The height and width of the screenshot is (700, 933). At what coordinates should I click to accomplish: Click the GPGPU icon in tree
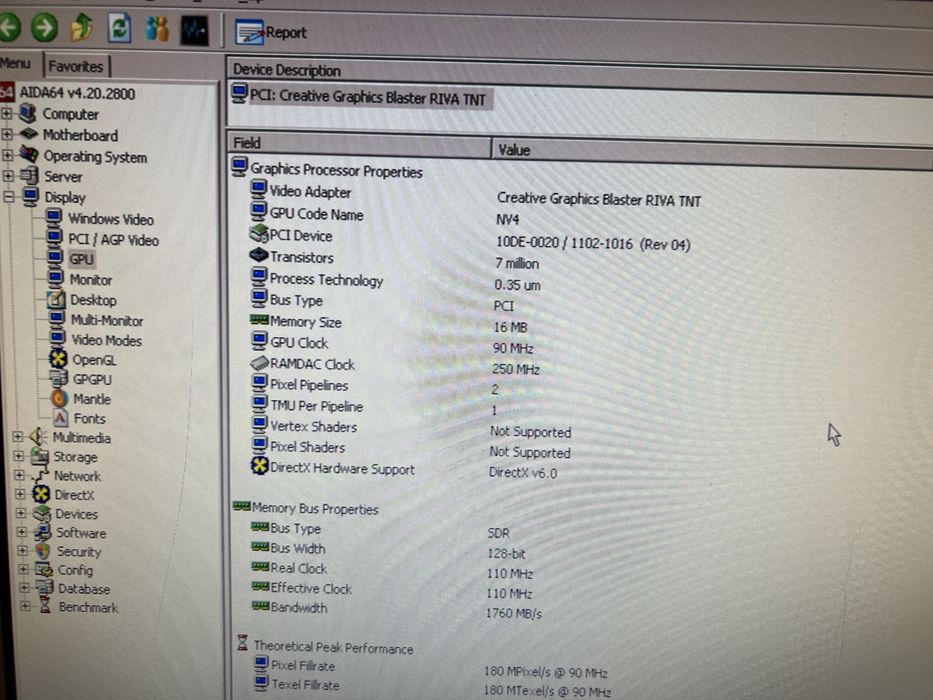pos(58,379)
